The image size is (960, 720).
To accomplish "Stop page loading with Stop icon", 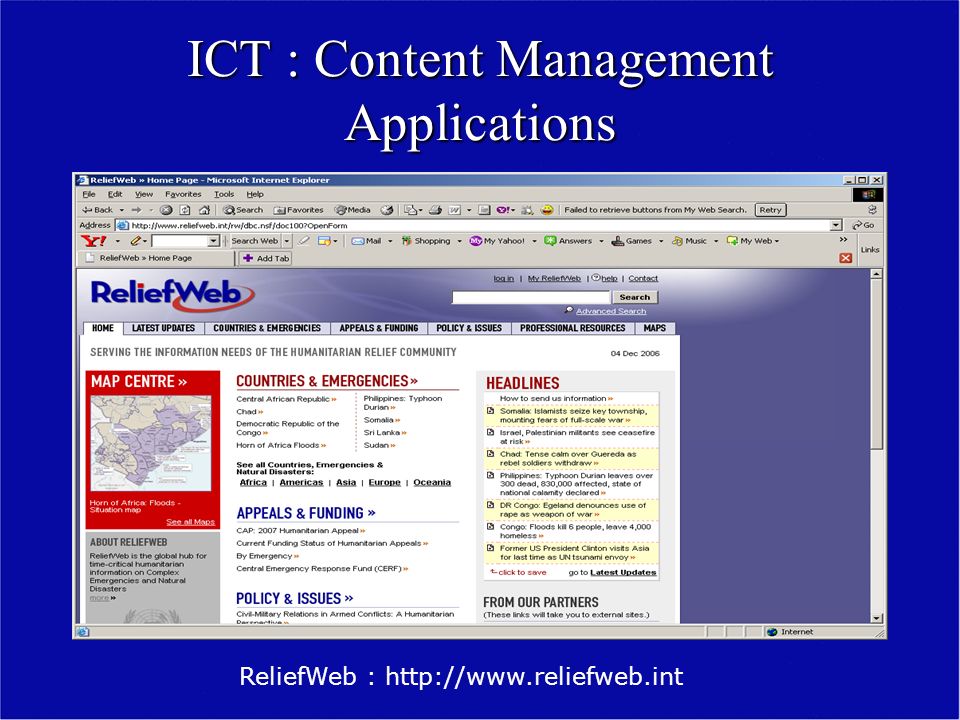I will 166,210.
